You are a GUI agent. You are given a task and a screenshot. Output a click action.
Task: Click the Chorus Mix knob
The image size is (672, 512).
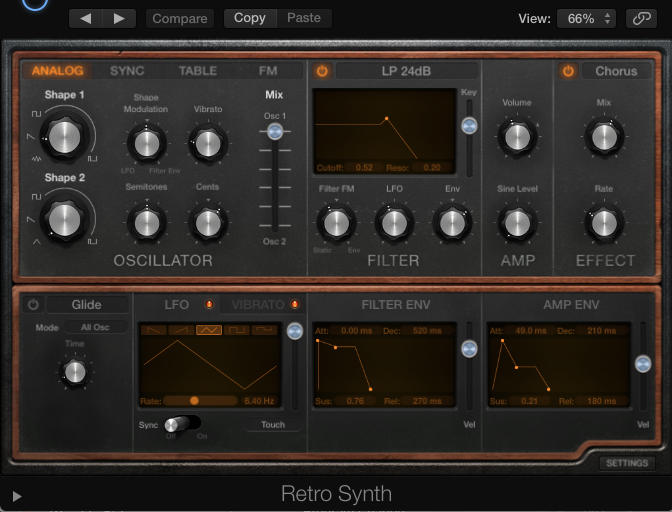coord(604,137)
